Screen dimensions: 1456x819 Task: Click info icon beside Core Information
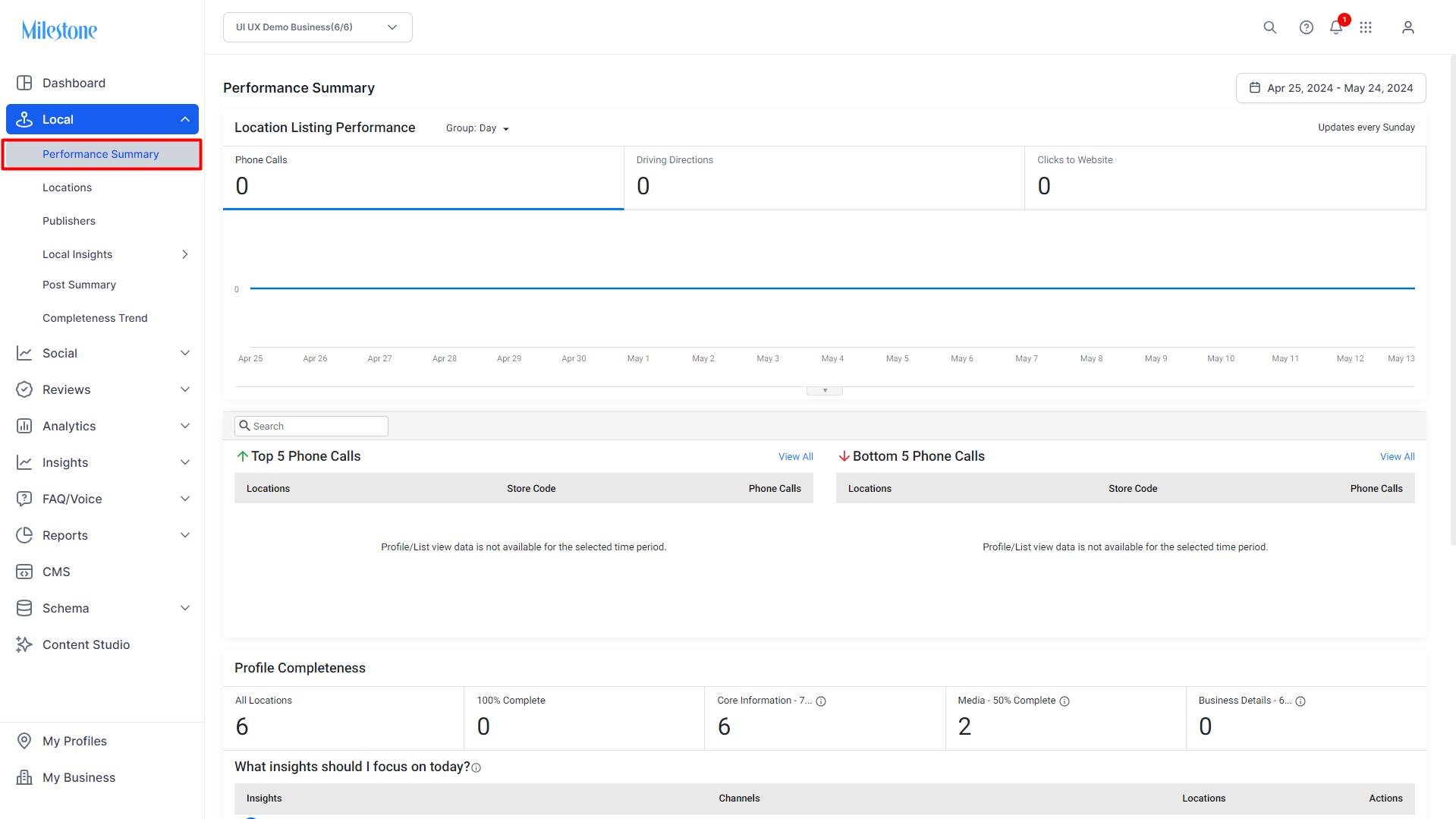[x=821, y=701]
